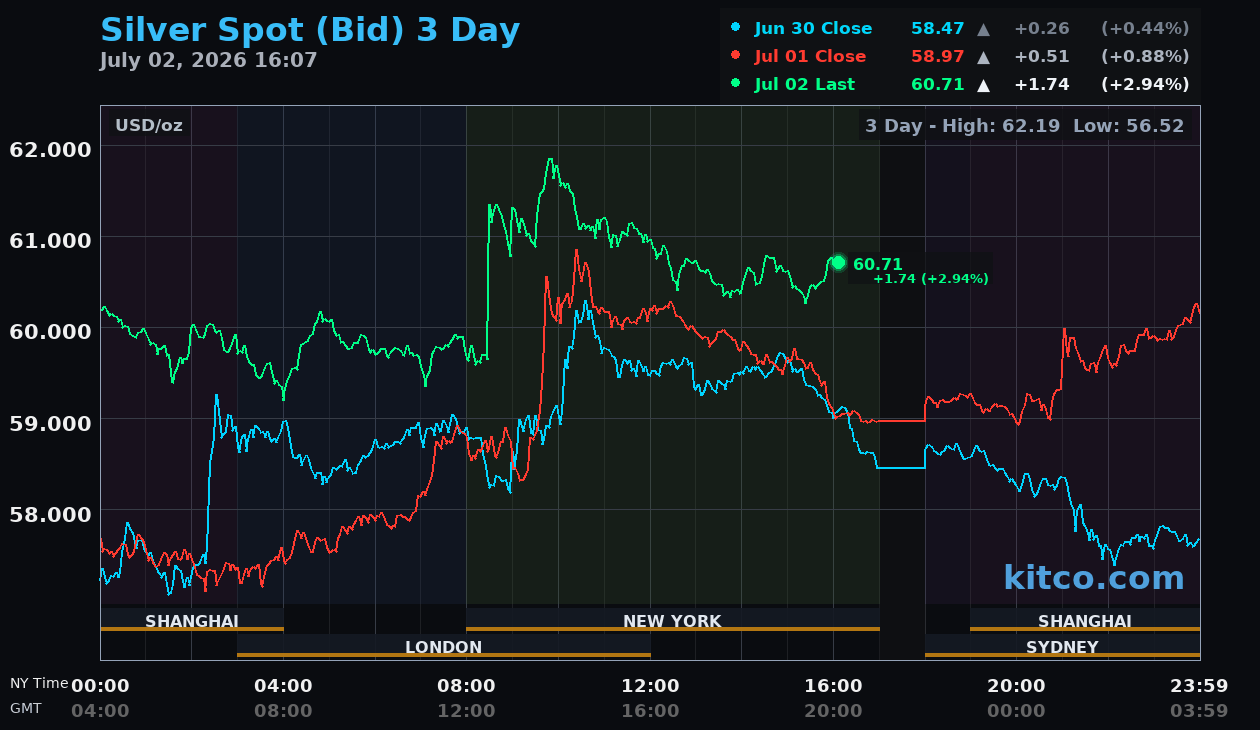Click the 3 Day High: 62.19 readout
The height and width of the screenshot is (730, 1260).
coord(963,126)
